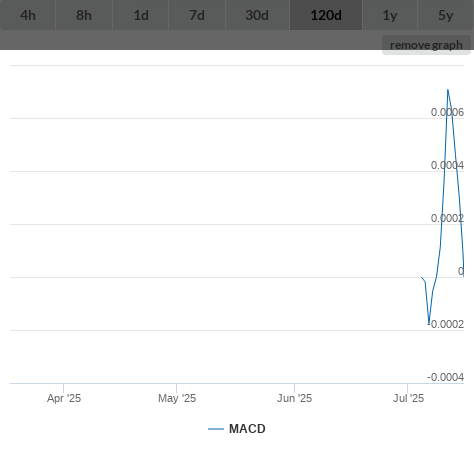The image size is (474, 455).
Task: Click the Apr '25 x-axis label
Action: [x=64, y=398]
